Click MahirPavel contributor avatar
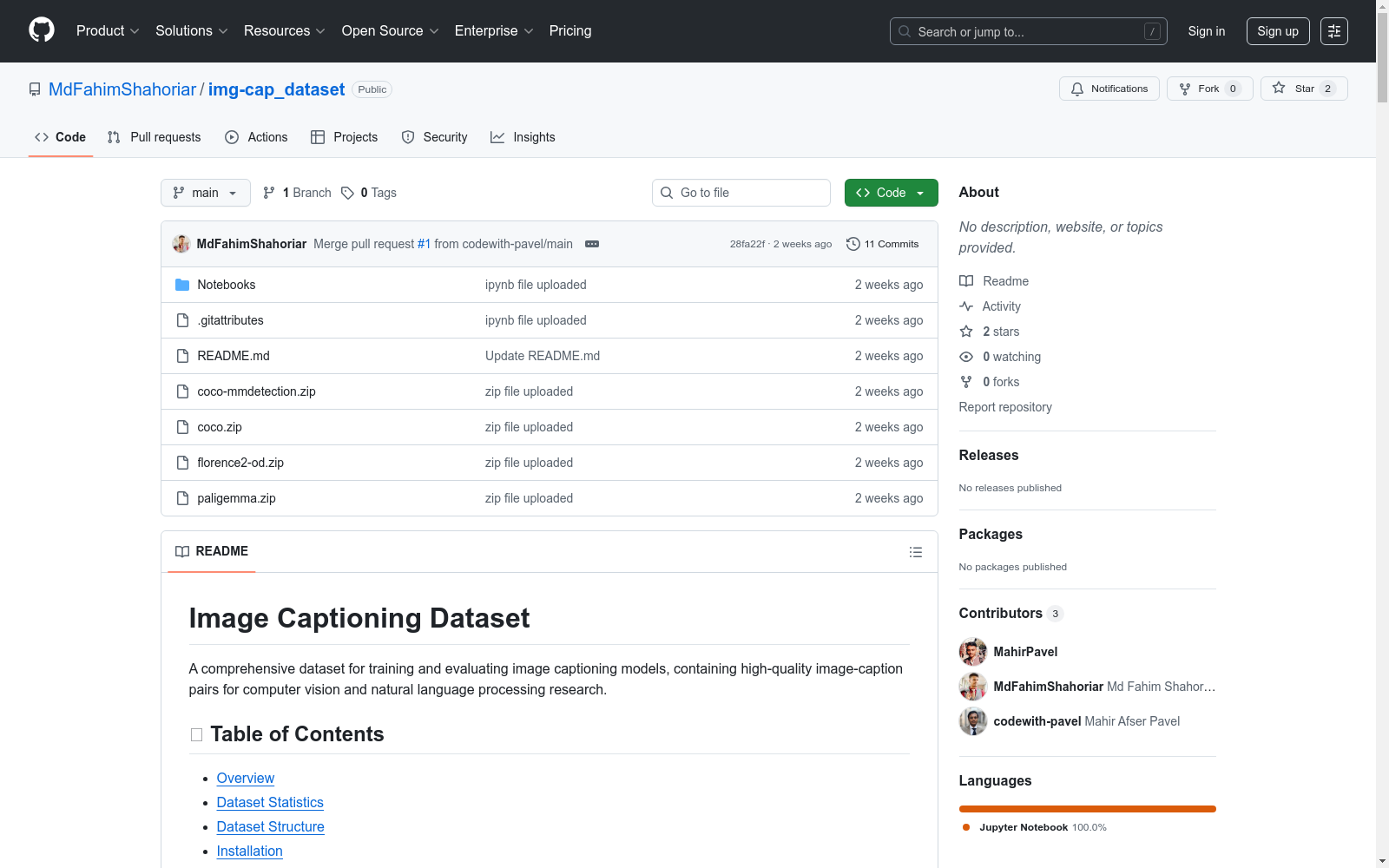 [x=973, y=652]
